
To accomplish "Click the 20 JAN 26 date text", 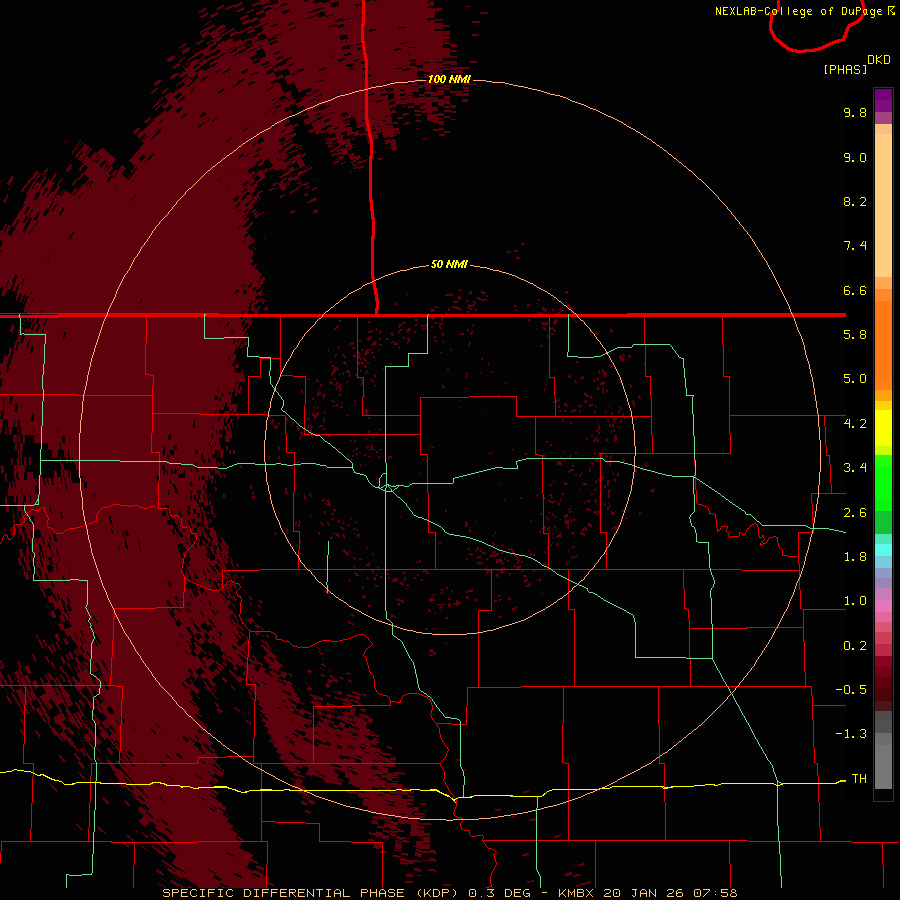I will 643,893.
